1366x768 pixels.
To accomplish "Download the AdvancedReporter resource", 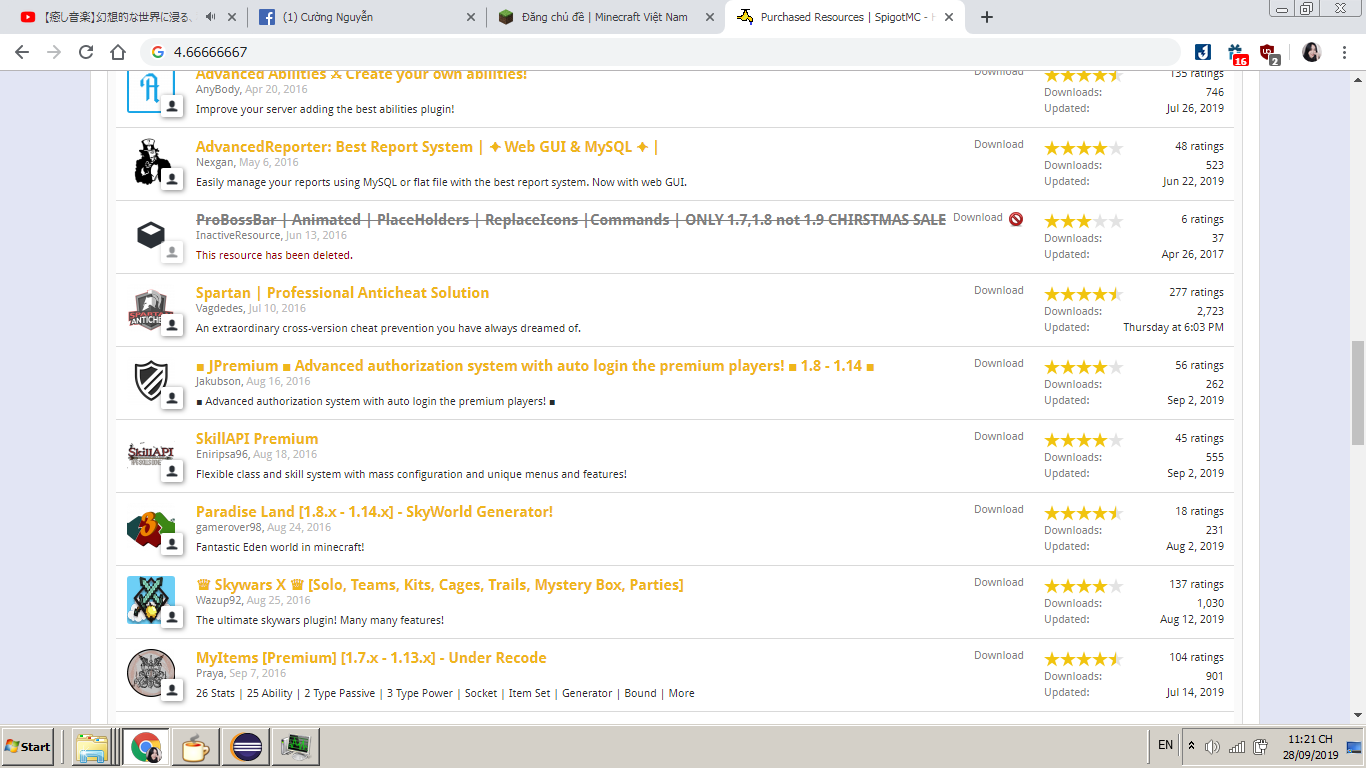I will pyautogui.click(x=998, y=144).
